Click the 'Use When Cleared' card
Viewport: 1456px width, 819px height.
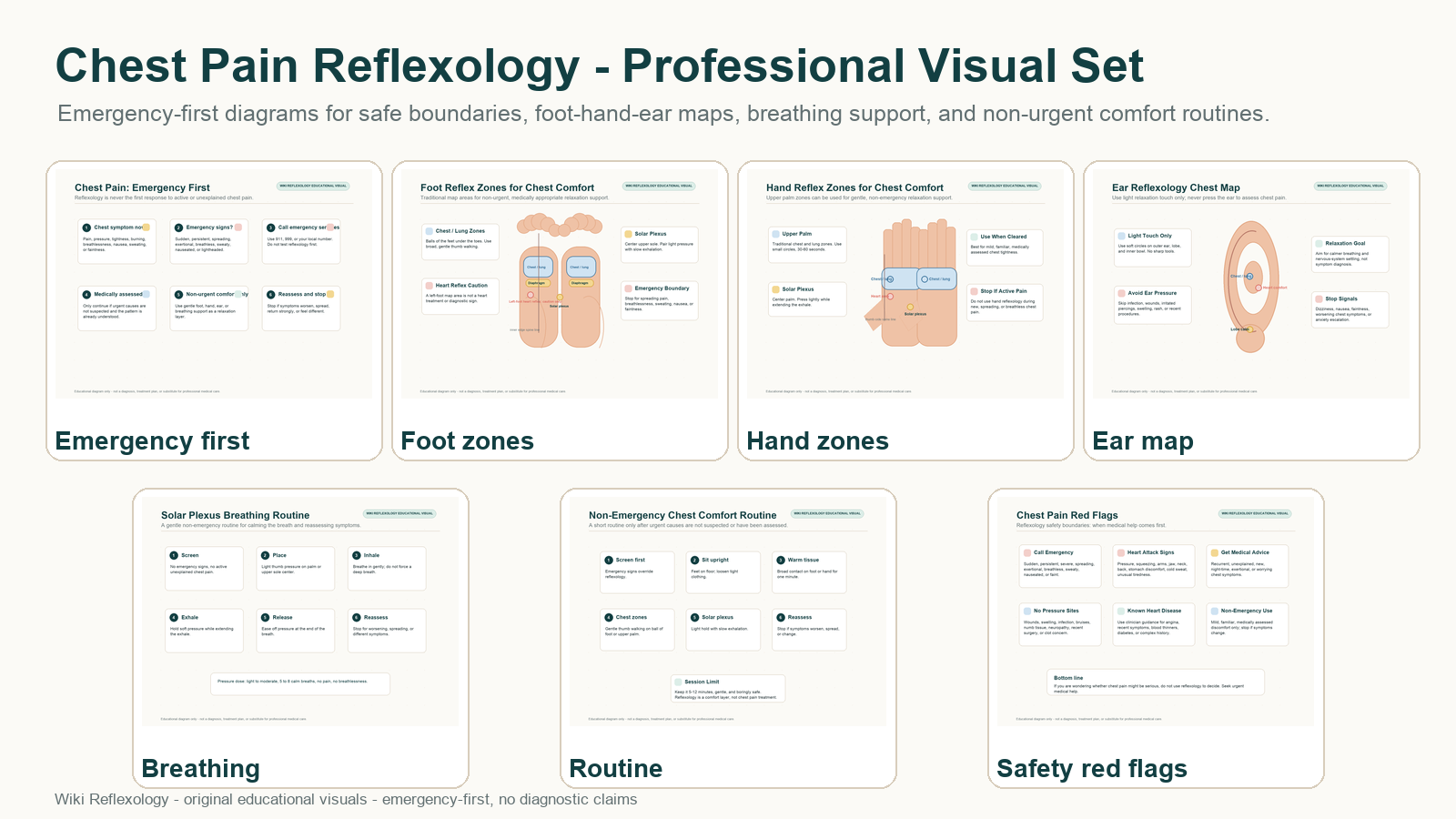1005,248
